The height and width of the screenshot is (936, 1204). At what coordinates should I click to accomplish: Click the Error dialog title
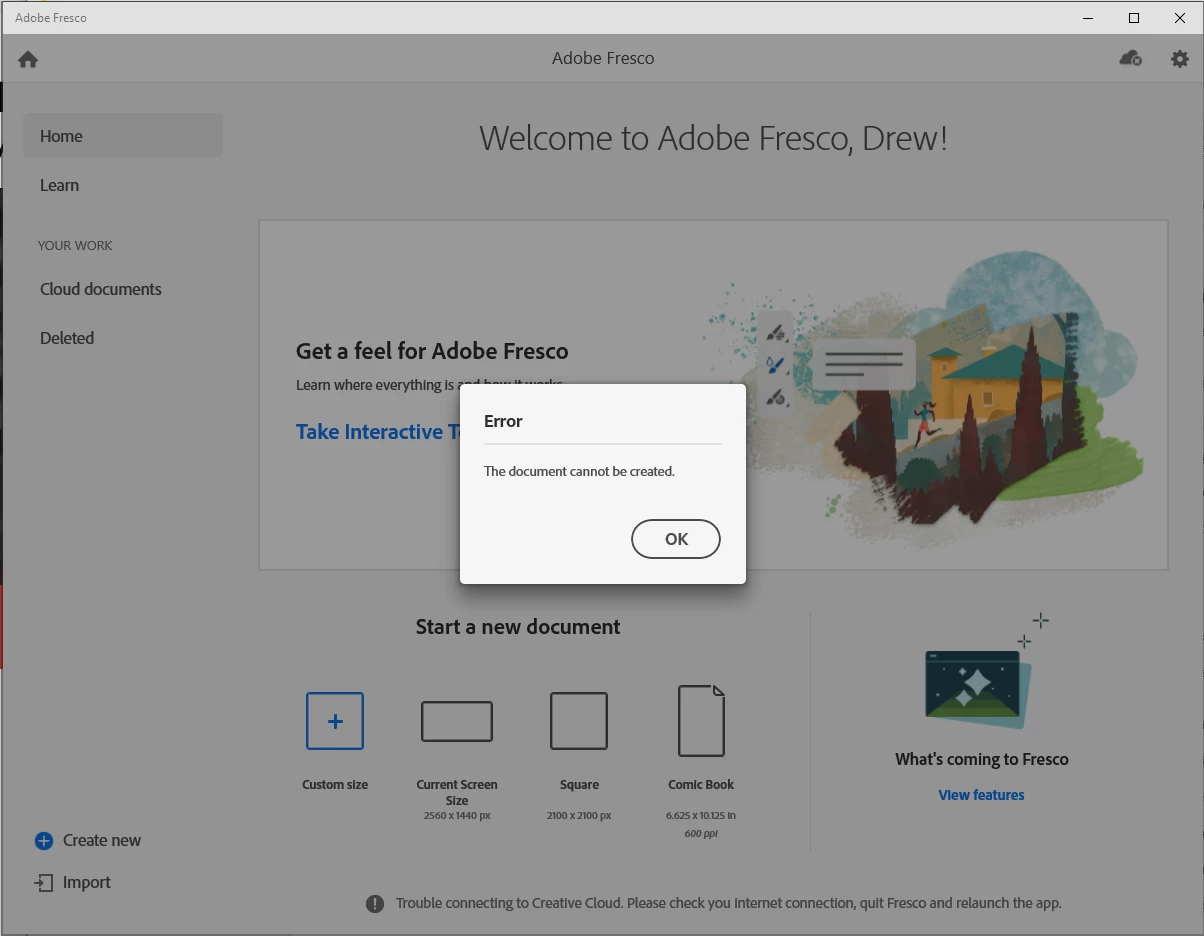[x=503, y=421]
